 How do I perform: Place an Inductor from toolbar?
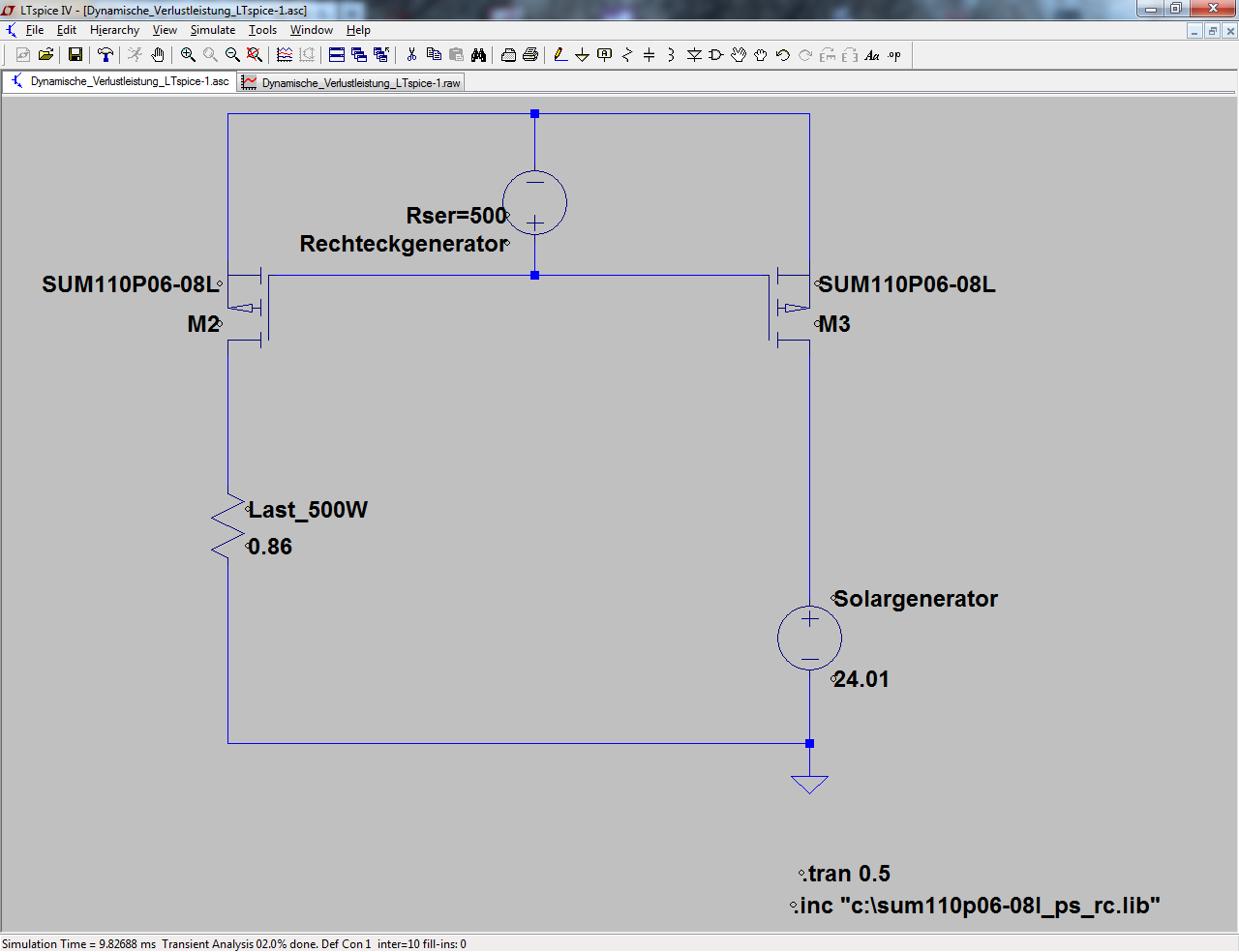pyautogui.click(x=672, y=55)
